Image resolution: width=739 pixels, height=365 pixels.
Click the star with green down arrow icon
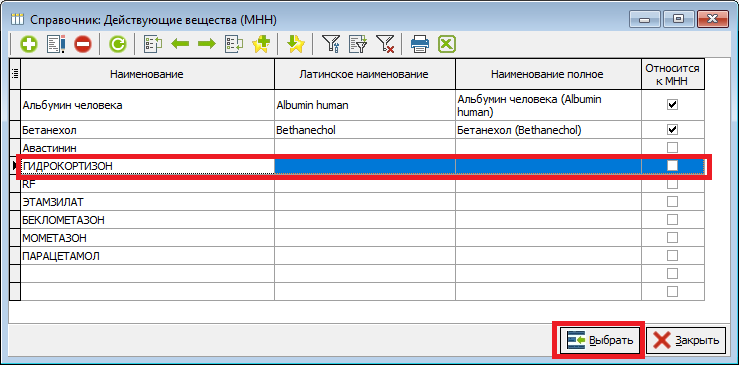tap(296, 45)
